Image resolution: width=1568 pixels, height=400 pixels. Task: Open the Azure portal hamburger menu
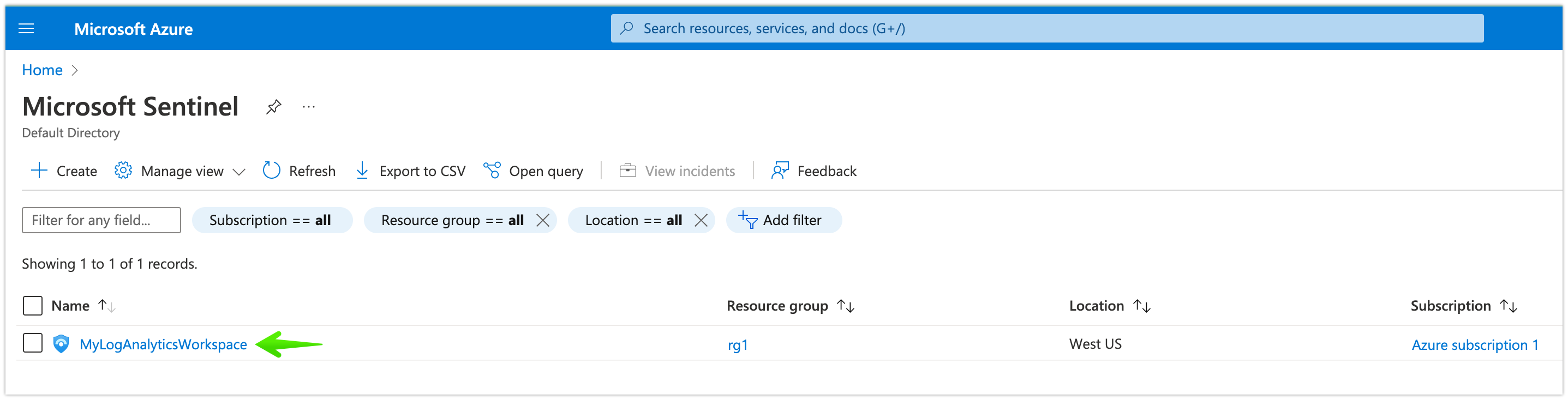[x=26, y=28]
